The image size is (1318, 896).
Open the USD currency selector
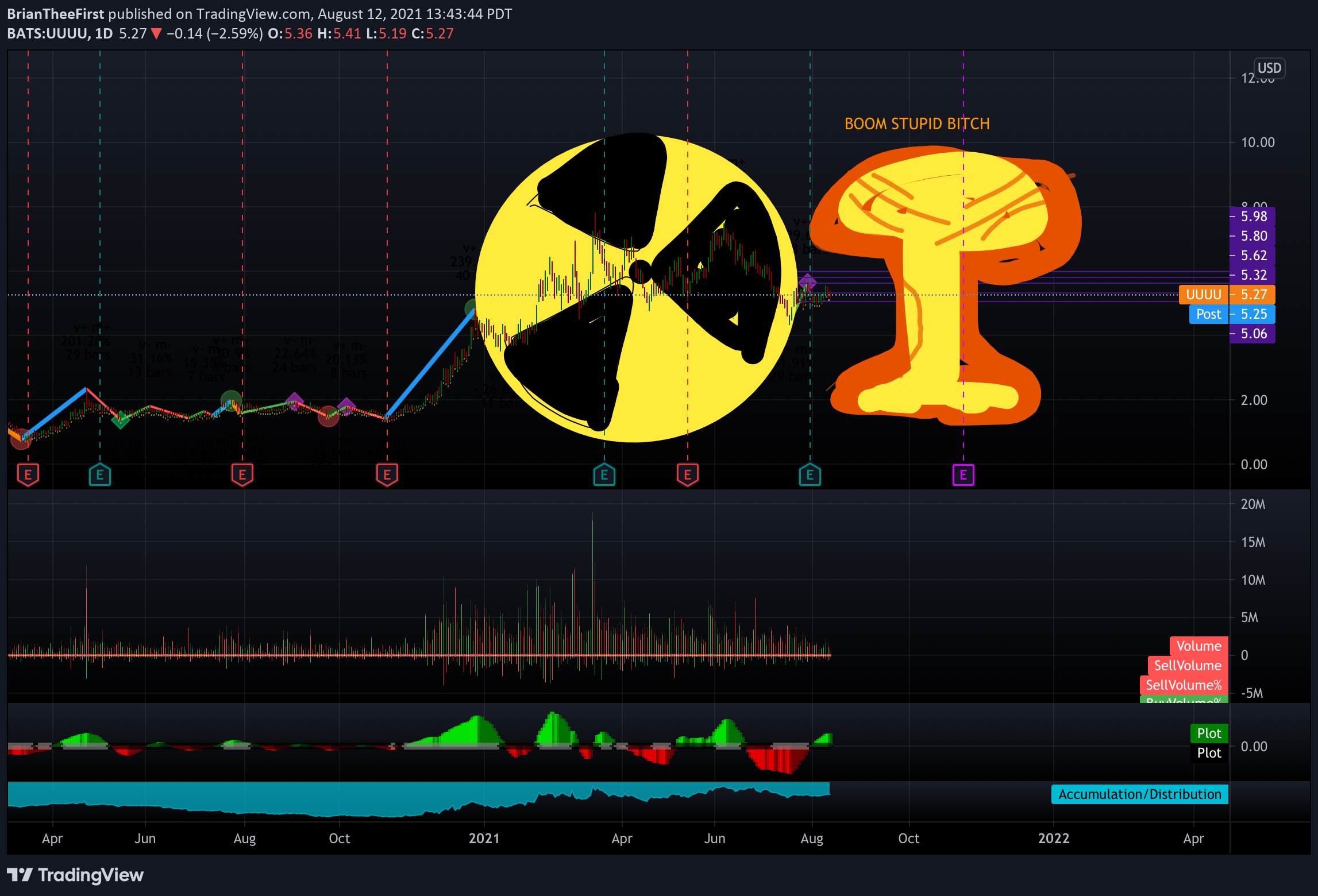(x=1269, y=68)
